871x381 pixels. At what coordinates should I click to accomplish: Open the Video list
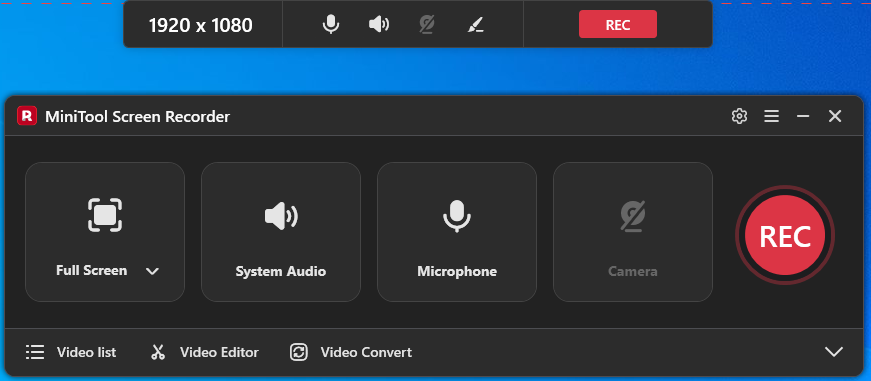click(71, 352)
